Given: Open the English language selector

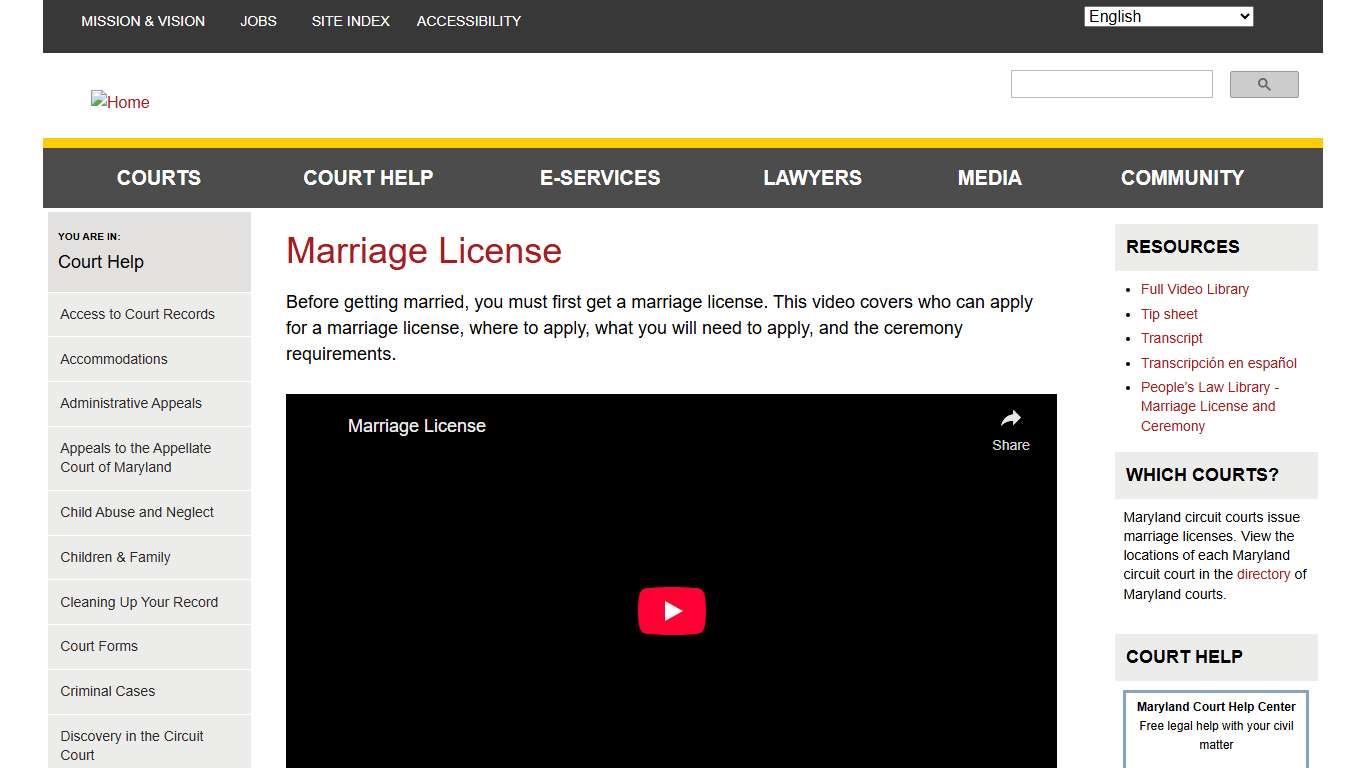Looking at the screenshot, I should pyautogui.click(x=1167, y=16).
